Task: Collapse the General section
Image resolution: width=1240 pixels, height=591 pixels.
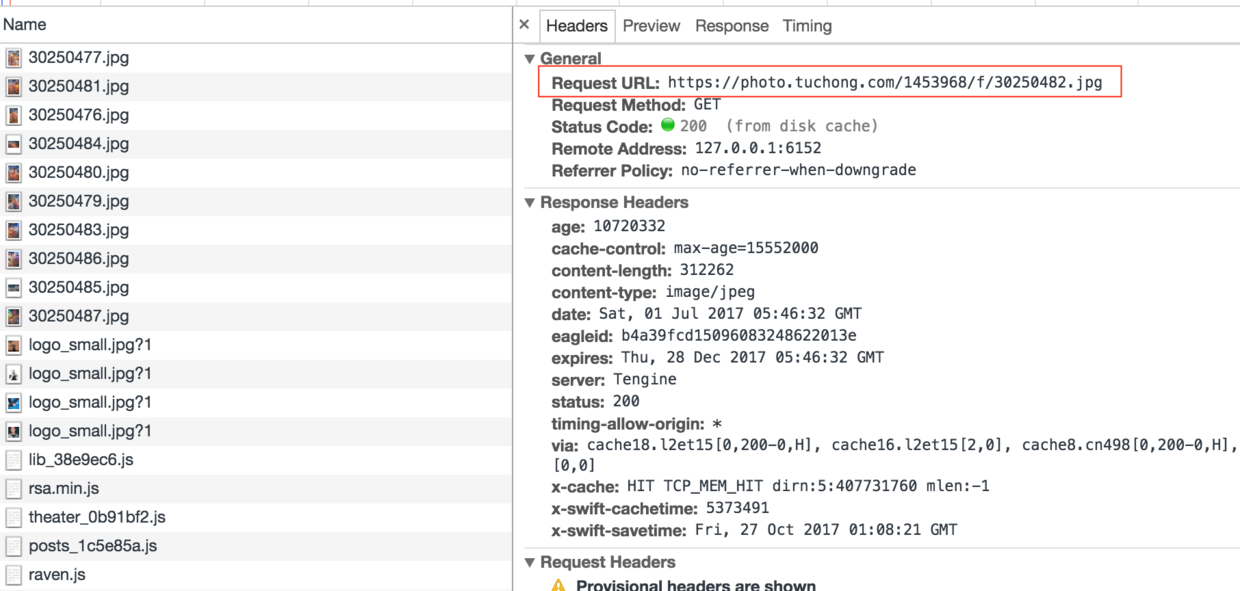Action: point(530,59)
